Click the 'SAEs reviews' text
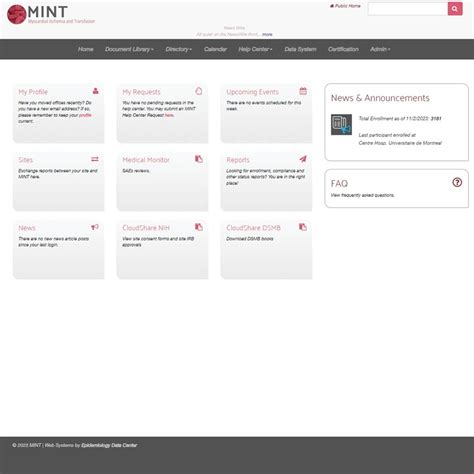Image resolution: width=474 pixels, height=474 pixels. point(136,171)
